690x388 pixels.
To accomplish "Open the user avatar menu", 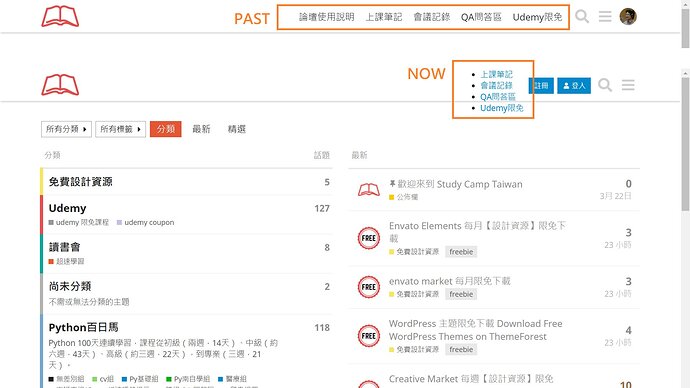I will (628, 17).
